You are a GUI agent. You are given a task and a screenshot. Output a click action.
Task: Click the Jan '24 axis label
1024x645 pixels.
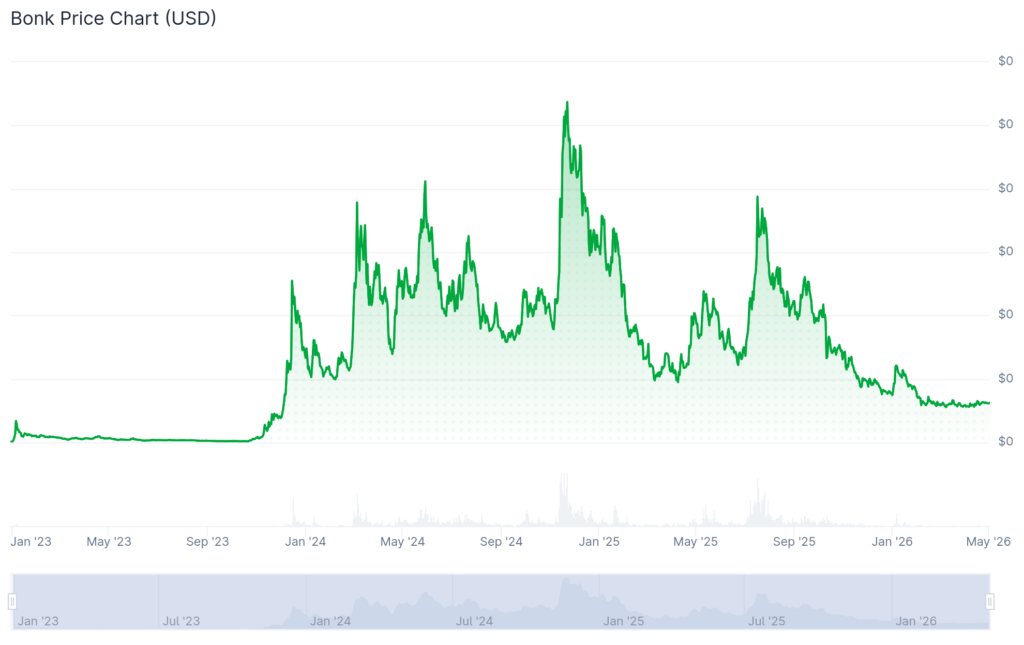tap(306, 542)
